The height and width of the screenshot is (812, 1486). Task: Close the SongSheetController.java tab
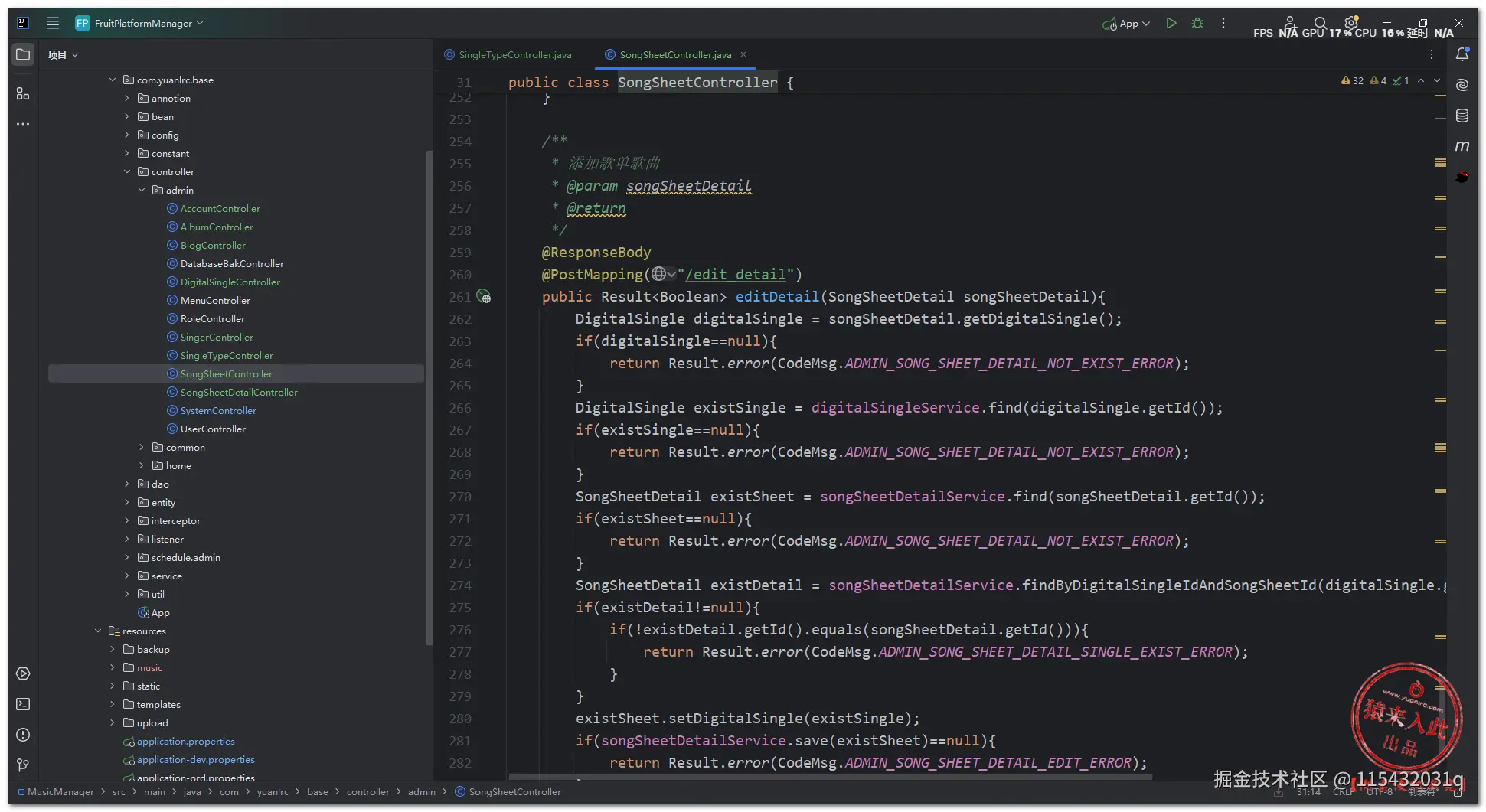point(743,54)
